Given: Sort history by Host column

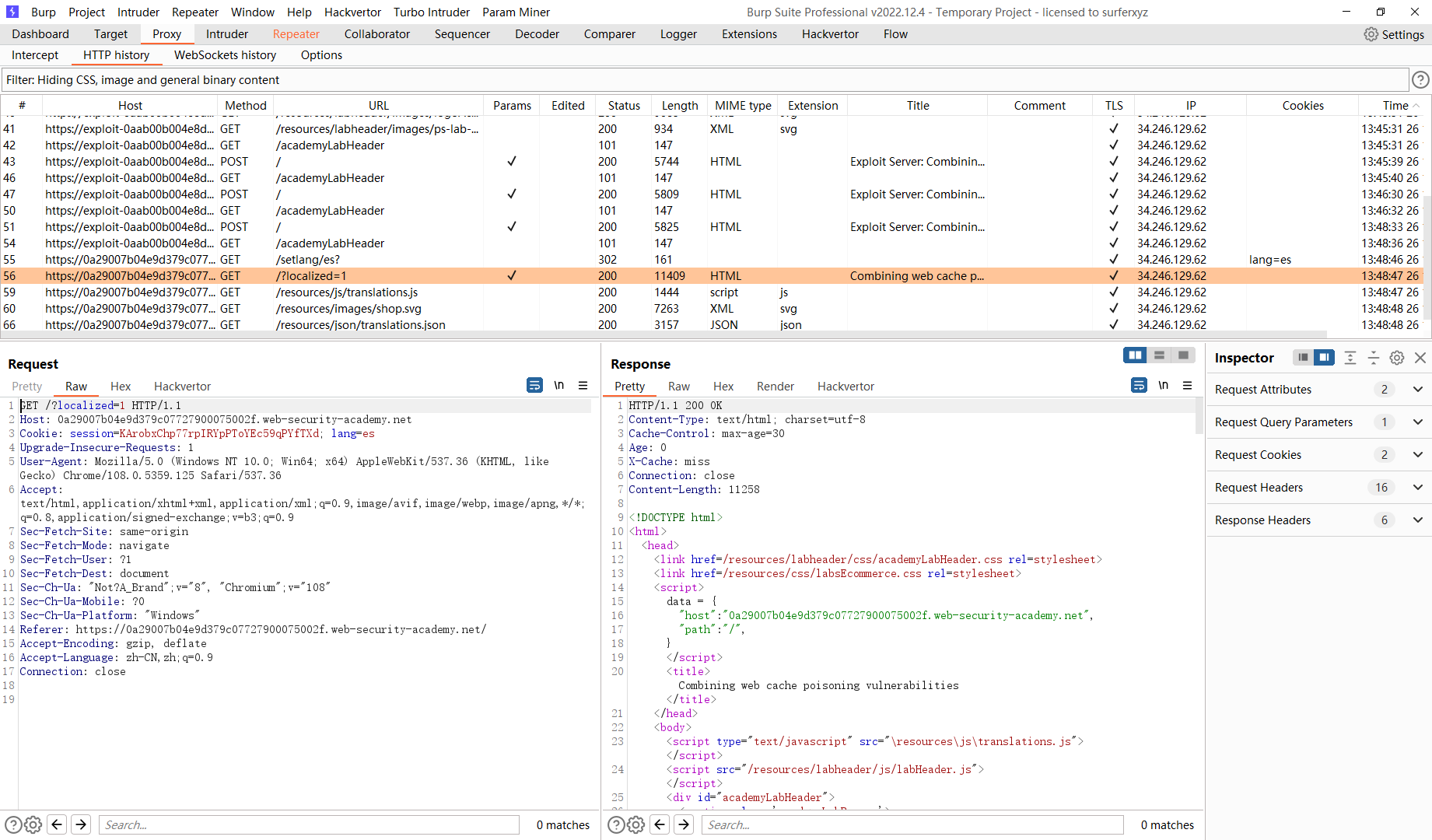Looking at the screenshot, I should (x=130, y=106).
